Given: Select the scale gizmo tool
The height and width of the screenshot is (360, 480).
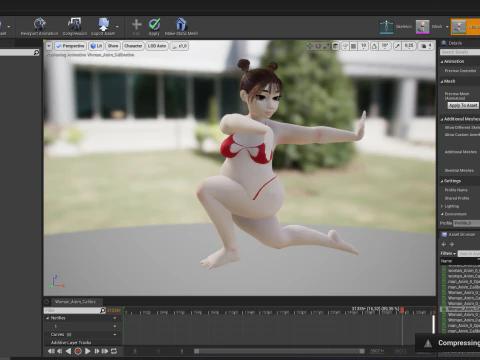Looking at the screenshot, I should tap(326, 46).
